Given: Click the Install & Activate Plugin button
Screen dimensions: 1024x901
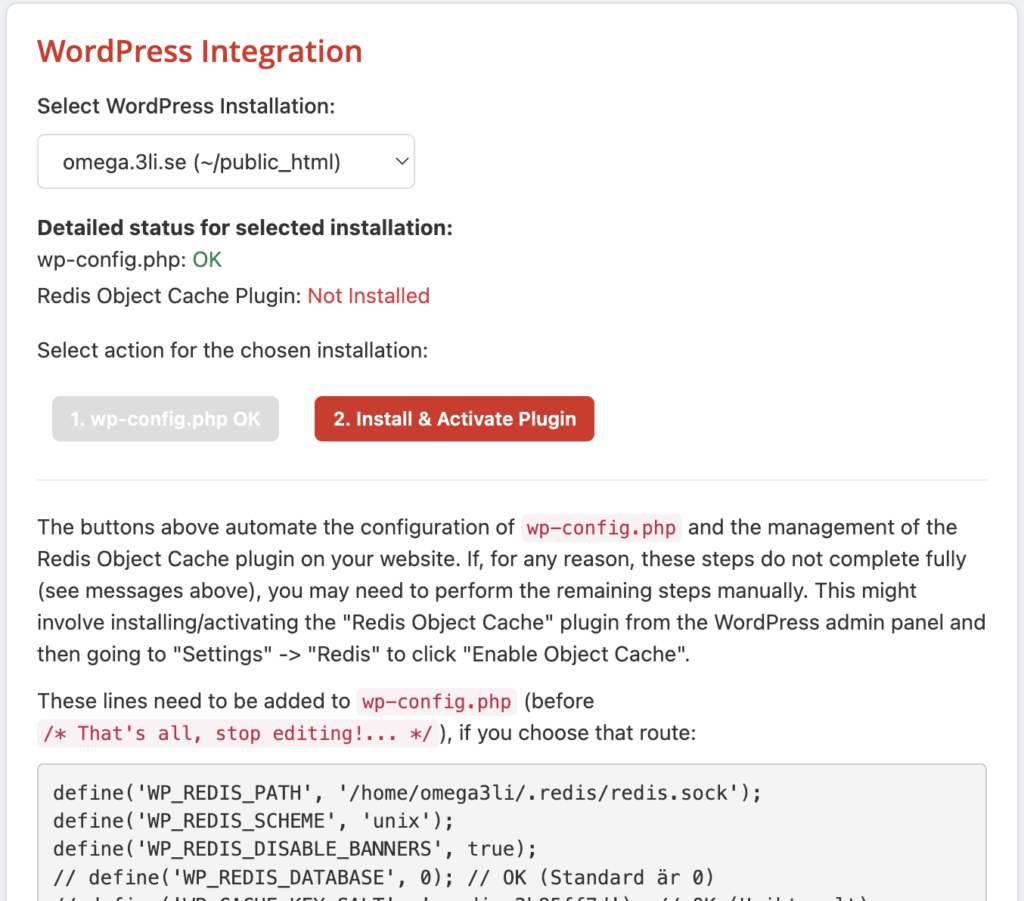Looking at the screenshot, I should point(454,419).
